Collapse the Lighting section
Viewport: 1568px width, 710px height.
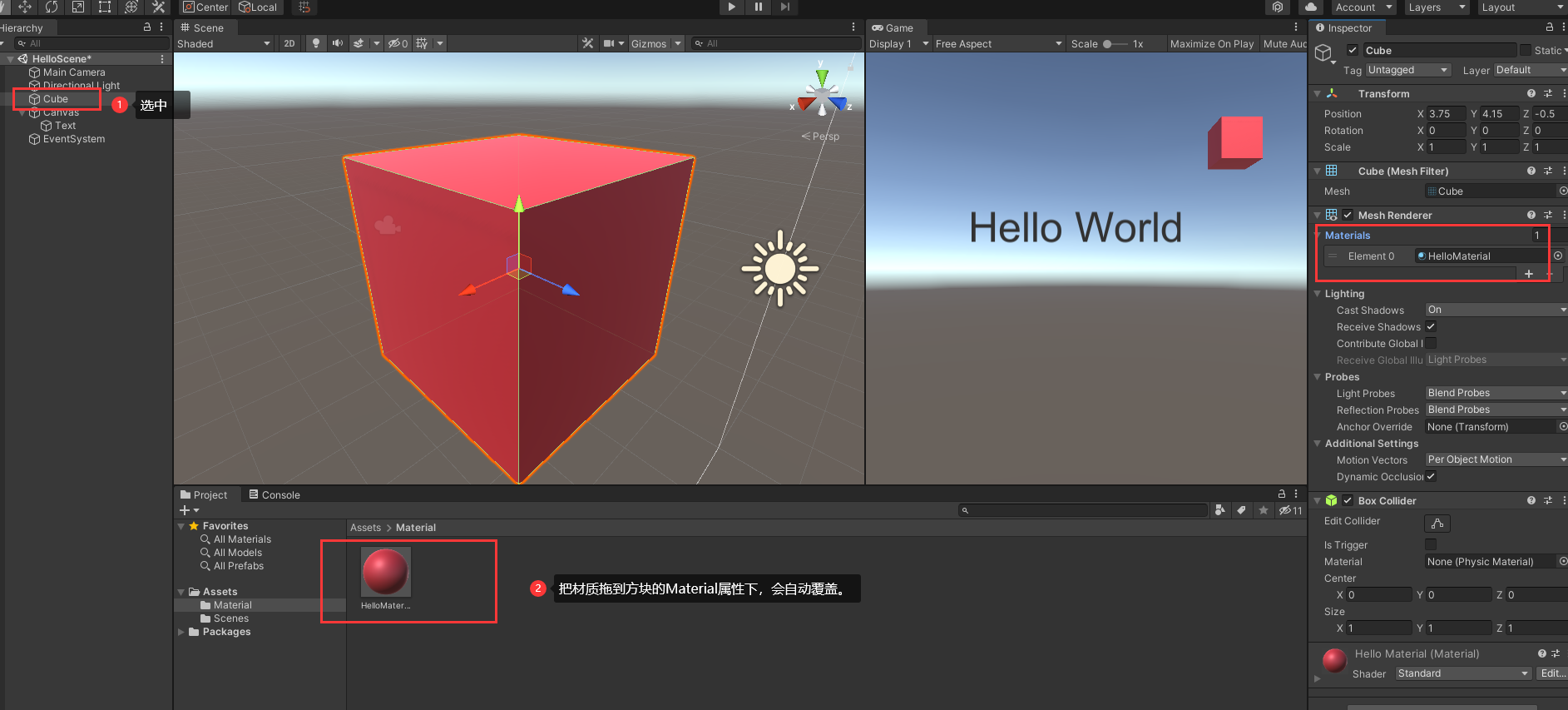point(1318,293)
